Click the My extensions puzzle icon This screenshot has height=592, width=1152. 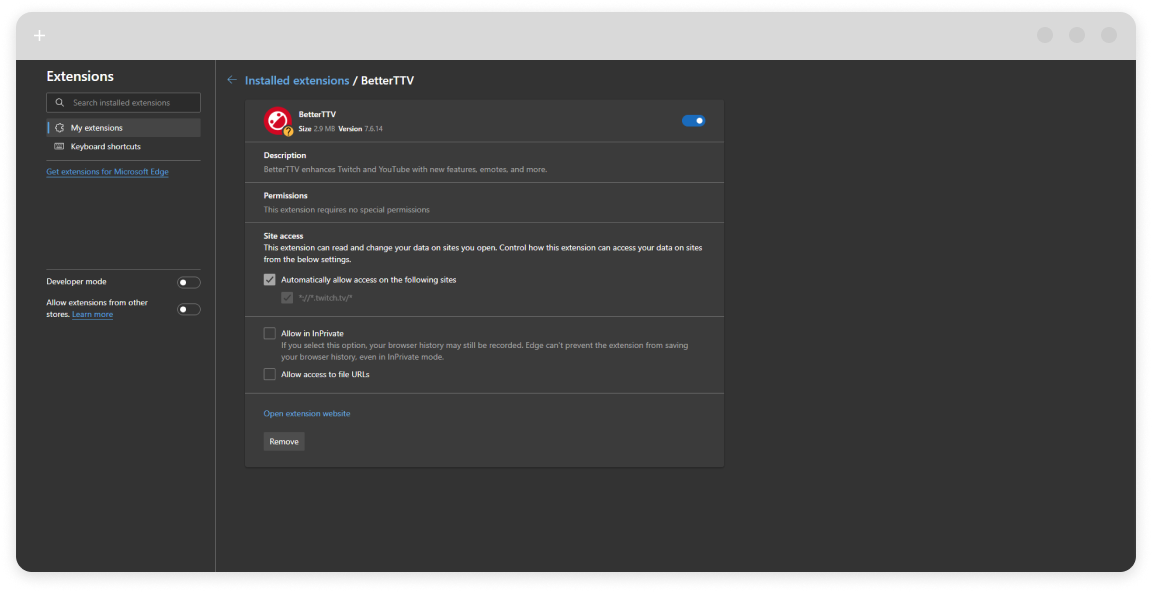pyautogui.click(x=60, y=128)
